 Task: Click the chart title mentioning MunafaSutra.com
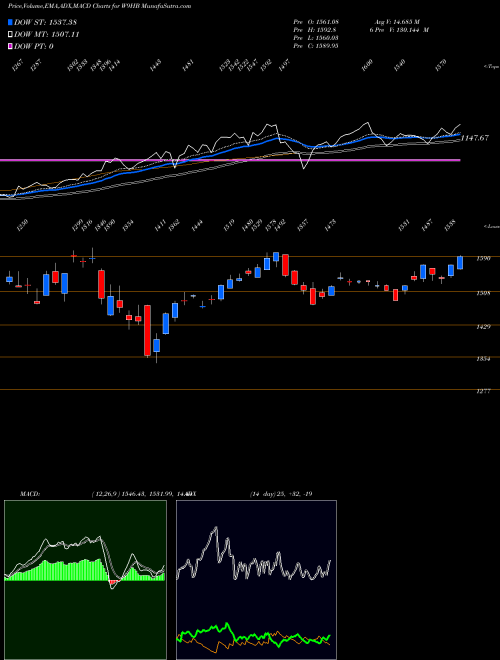click(x=99, y=6)
